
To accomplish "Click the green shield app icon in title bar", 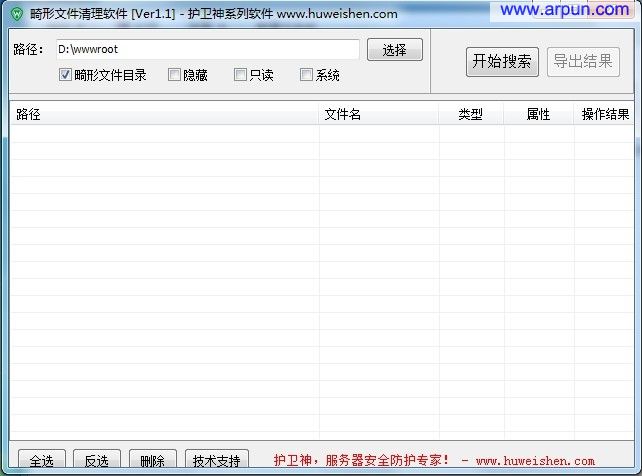I will (16, 14).
